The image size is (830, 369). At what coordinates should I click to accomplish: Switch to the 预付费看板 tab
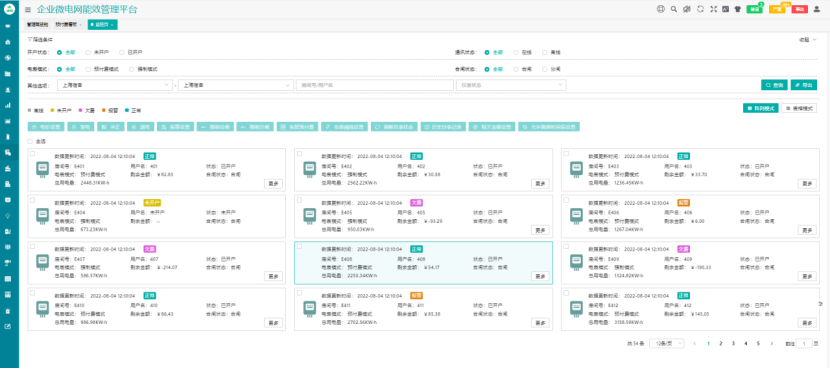tap(68, 24)
